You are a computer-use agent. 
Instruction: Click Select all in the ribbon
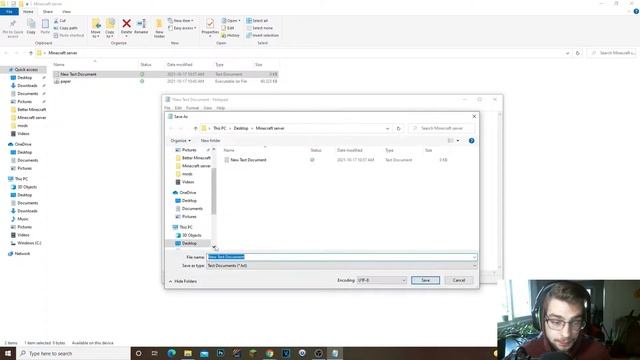point(257,20)
